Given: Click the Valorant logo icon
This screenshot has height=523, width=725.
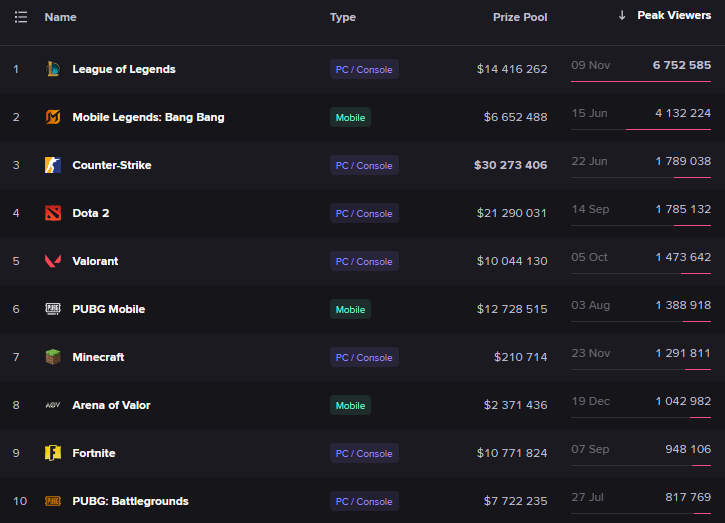Looking at the screenshot, I should pyautogui.click(x=53, y=261).
